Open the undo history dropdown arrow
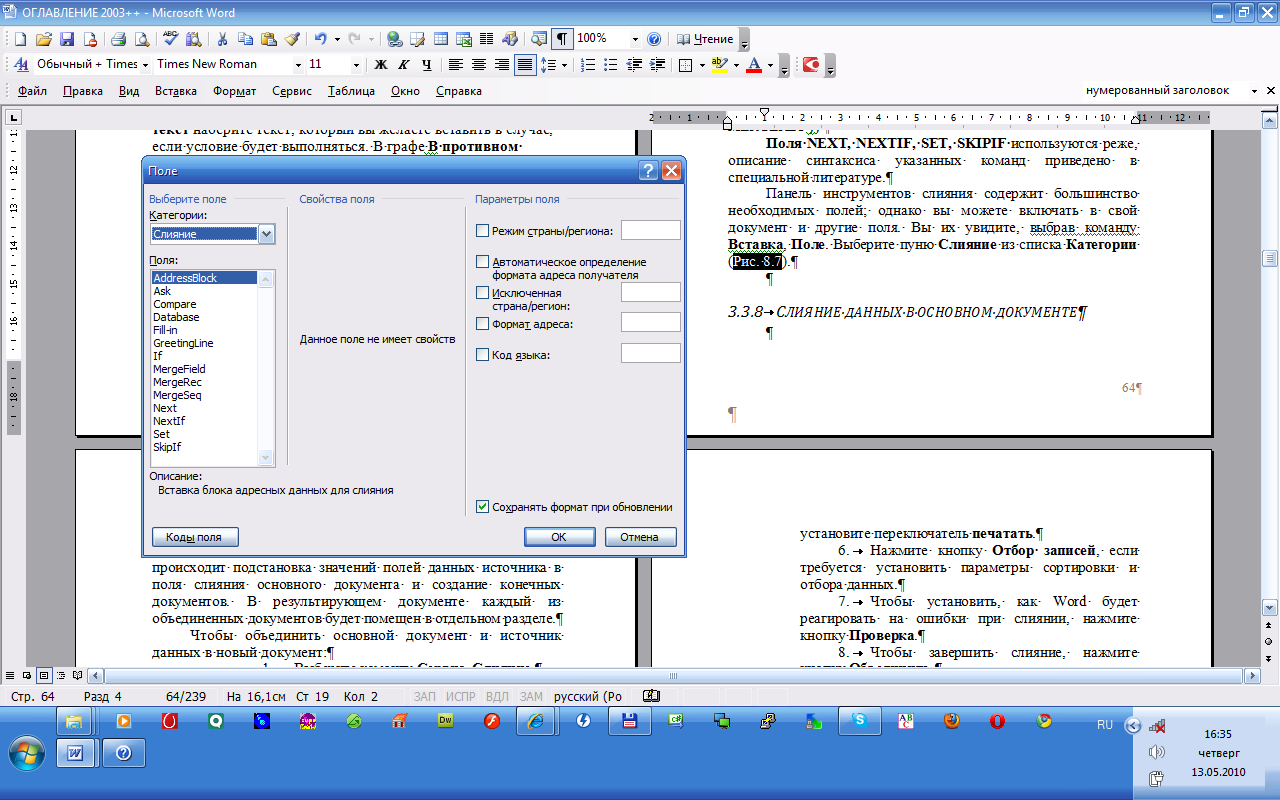The width and height of the screenshot is (1280, 800). coord(337,39)
